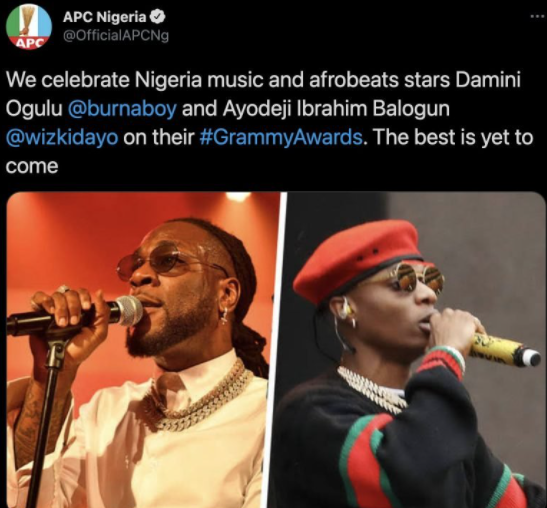Click the word 'come' on the last line

coord(32,166)
